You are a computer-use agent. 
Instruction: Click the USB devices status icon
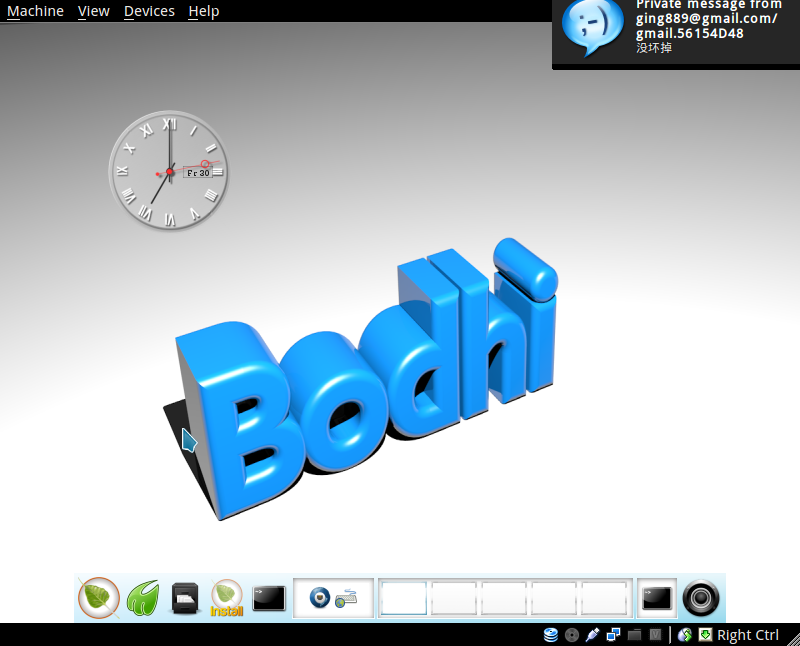592,635
